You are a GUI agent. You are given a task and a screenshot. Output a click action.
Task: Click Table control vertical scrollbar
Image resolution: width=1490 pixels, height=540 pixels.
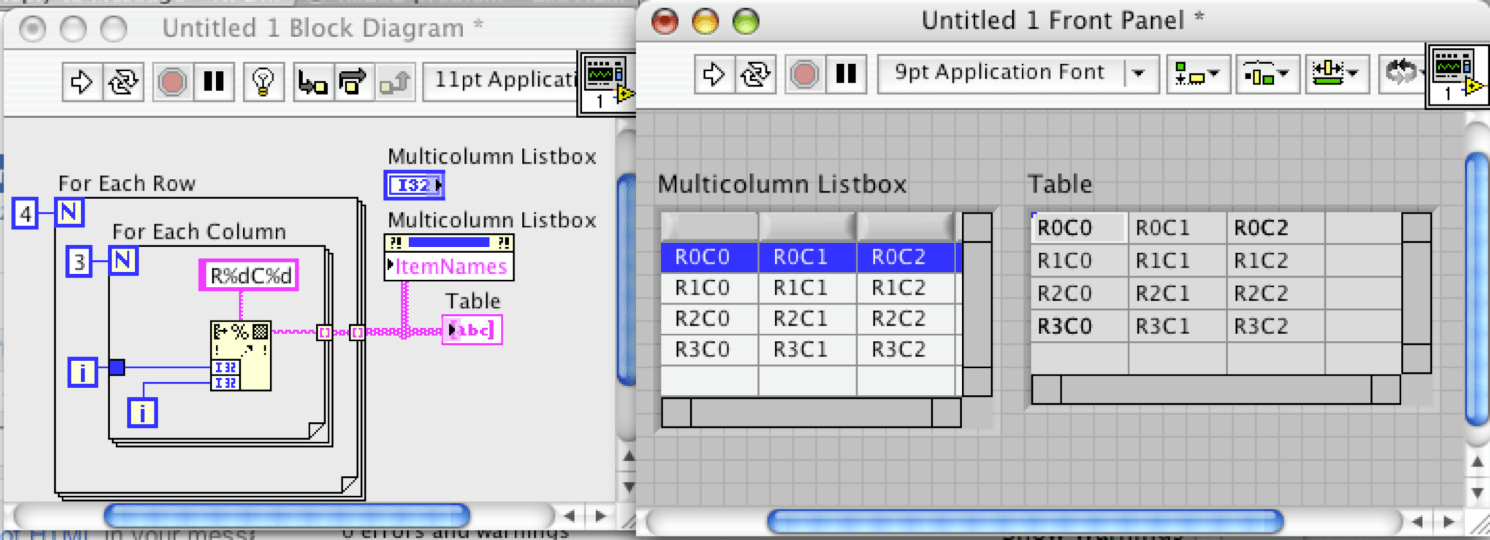coord(1416,293)
